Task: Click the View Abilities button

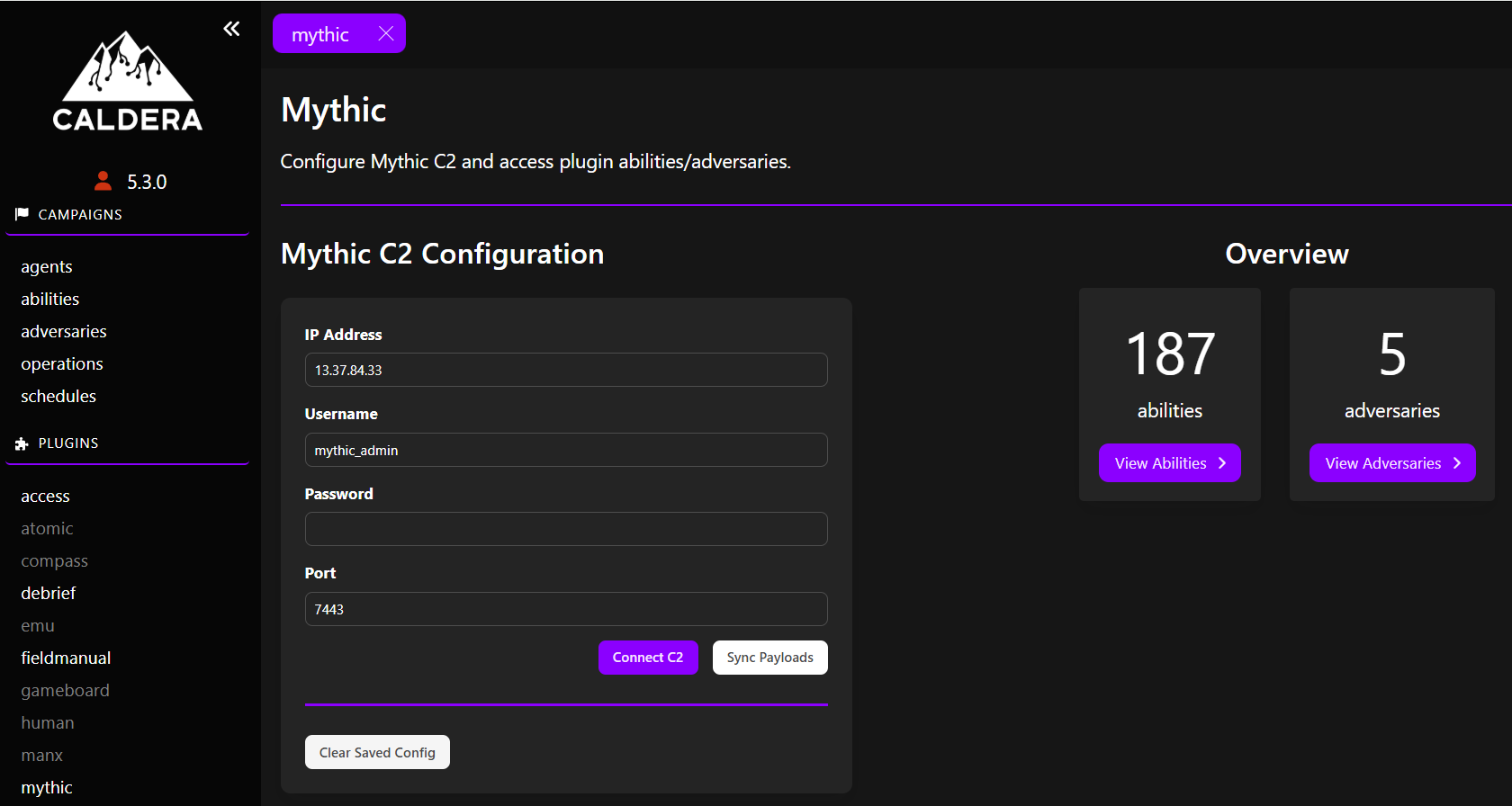Action: point(1170,463)
